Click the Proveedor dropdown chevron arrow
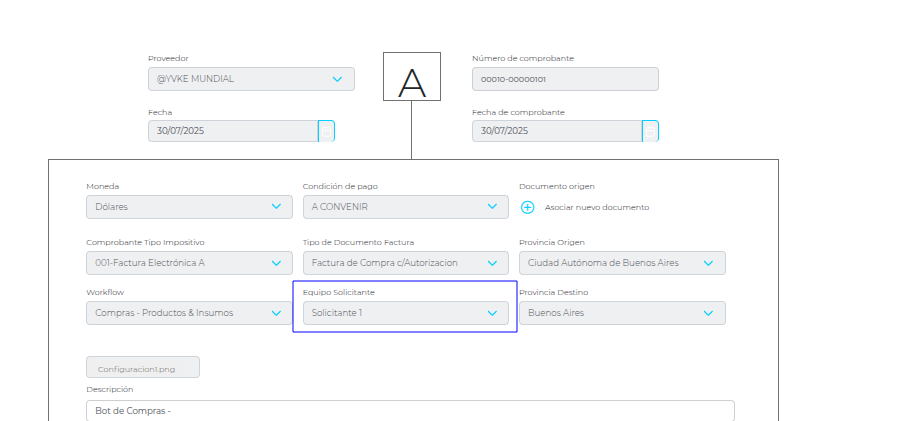This screenshot has height=421, width=900. [x=336, y=79]
